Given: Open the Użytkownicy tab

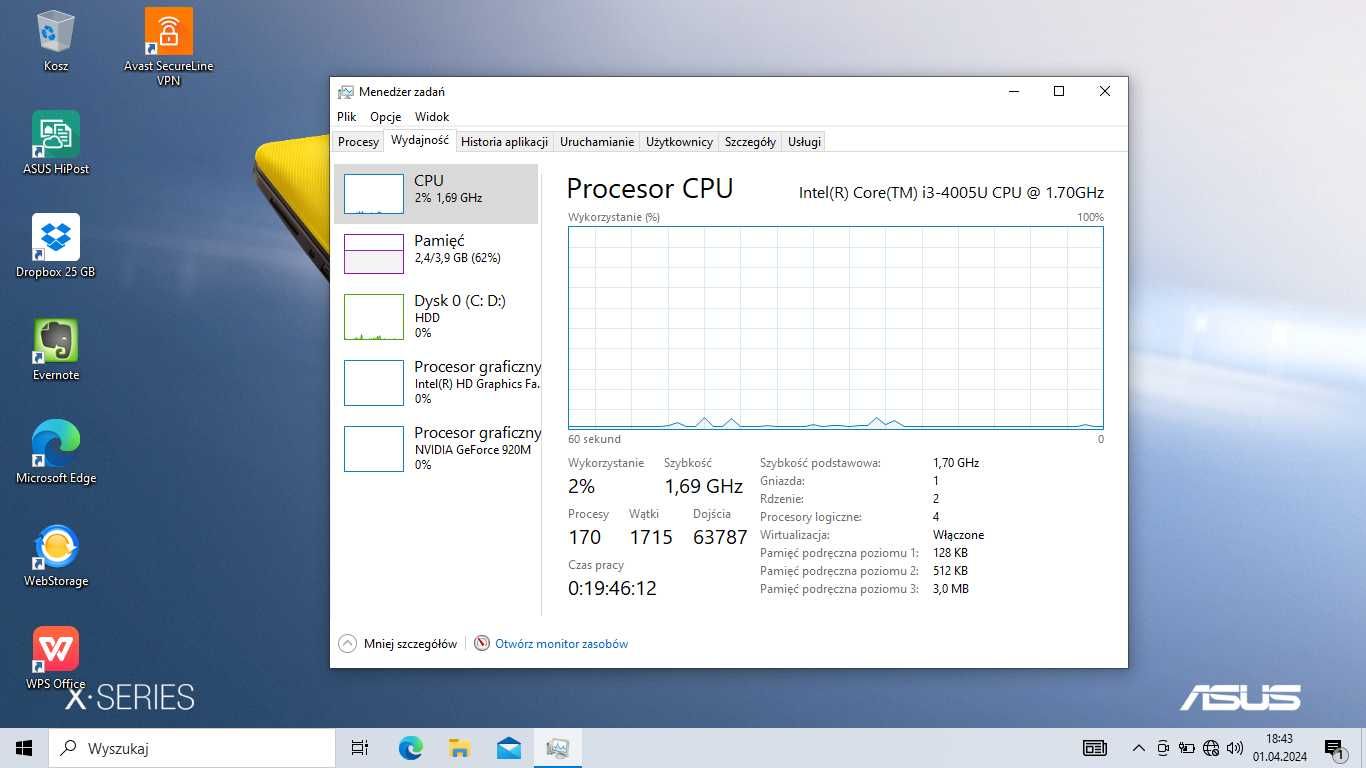Looking at the screenshot, I should (679, 142).
